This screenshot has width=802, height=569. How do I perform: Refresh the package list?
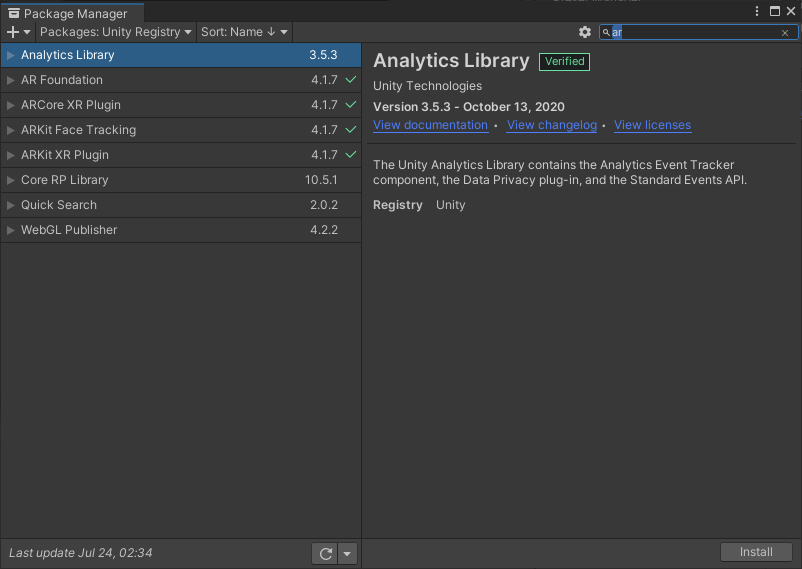click(x=325, y=553)
